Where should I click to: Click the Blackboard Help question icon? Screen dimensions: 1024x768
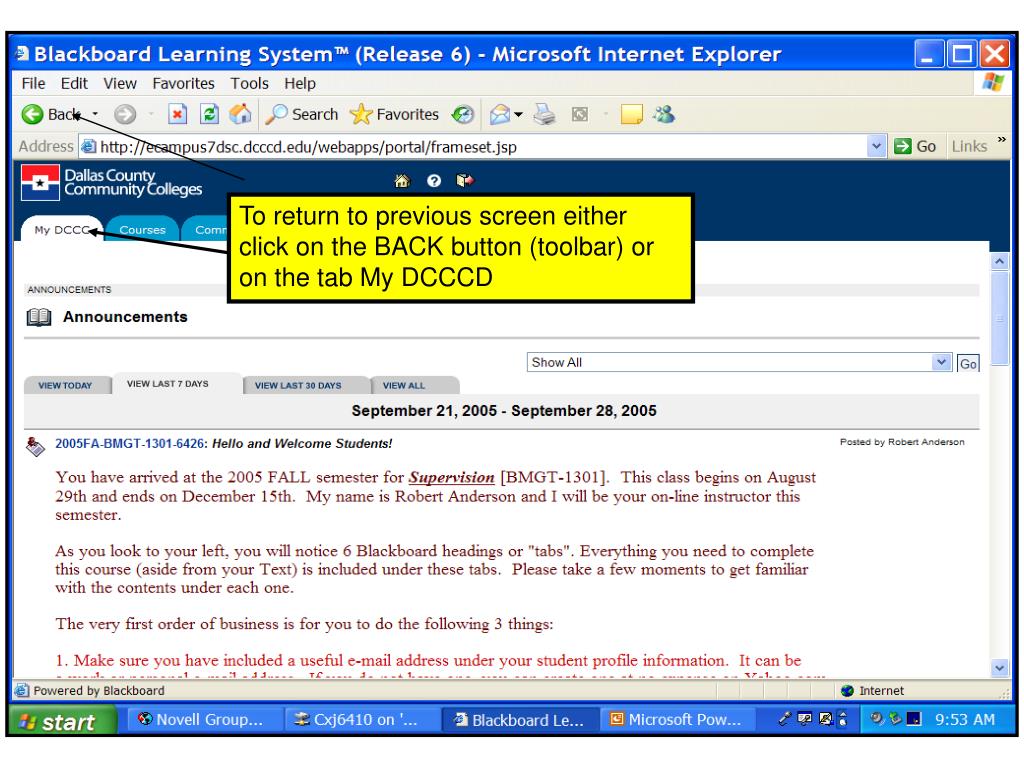click(434, 181)
